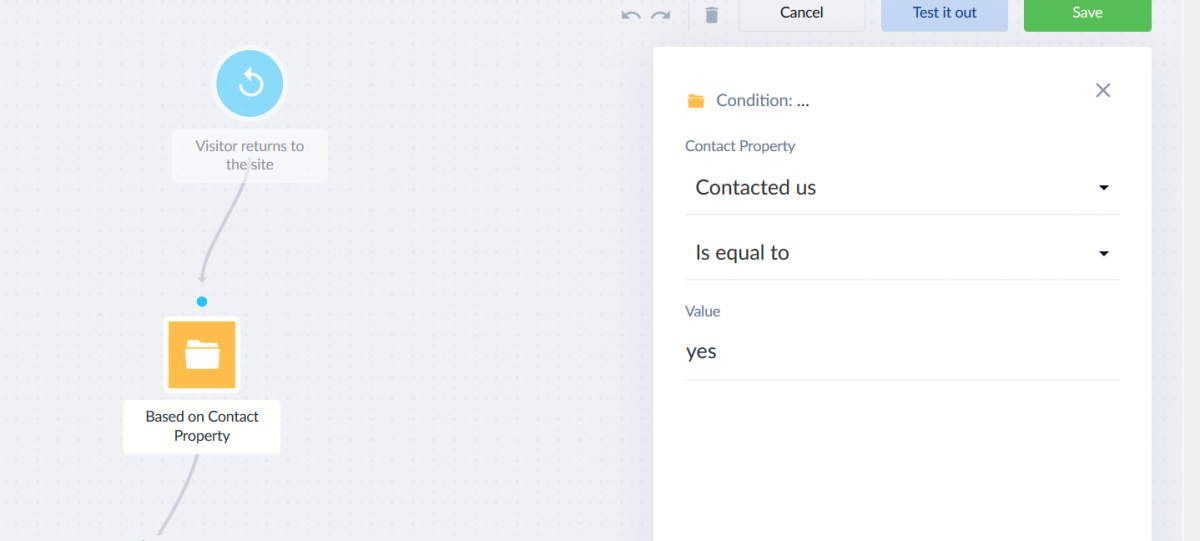Click the folder icon beside Condition title
This screenshot has width=1200, height=541.
[x=696, y=101]
